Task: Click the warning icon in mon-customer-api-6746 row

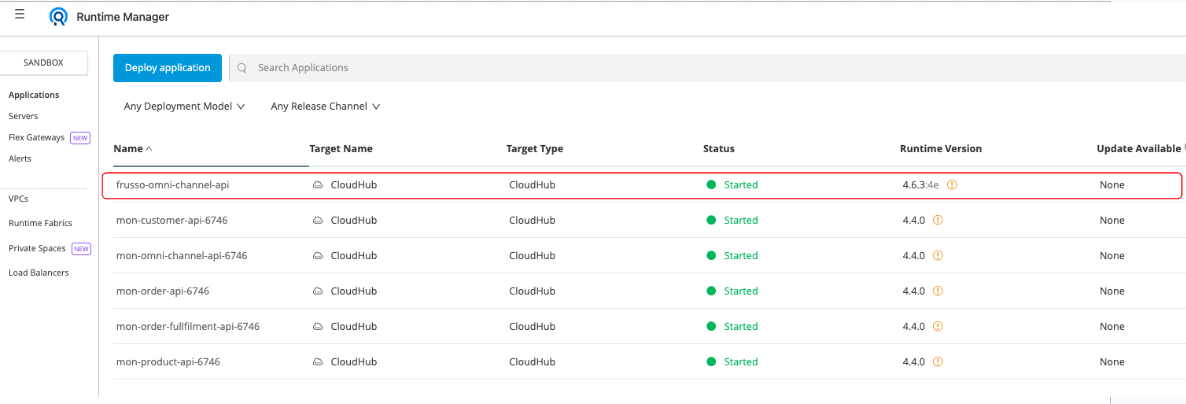Action: click(x=937, y=220)
